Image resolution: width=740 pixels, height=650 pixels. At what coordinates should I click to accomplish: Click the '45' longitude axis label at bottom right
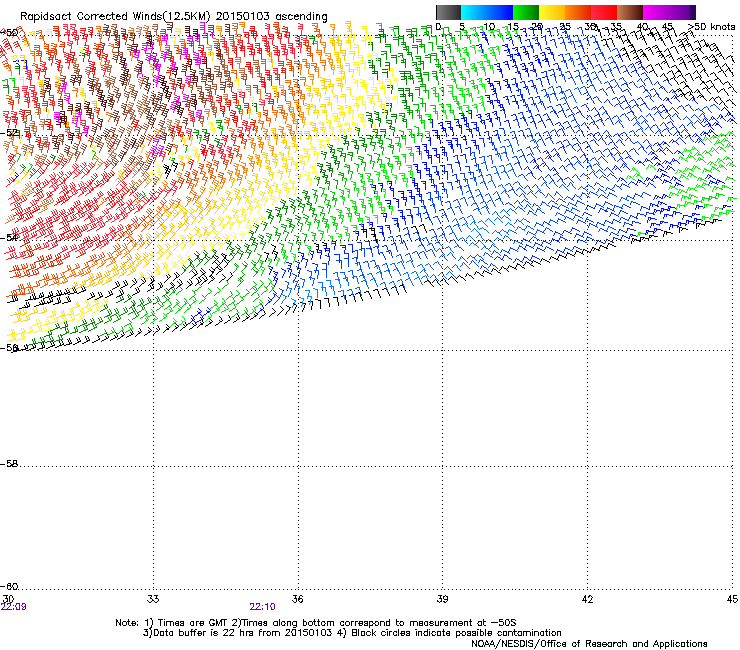(732, 599)
